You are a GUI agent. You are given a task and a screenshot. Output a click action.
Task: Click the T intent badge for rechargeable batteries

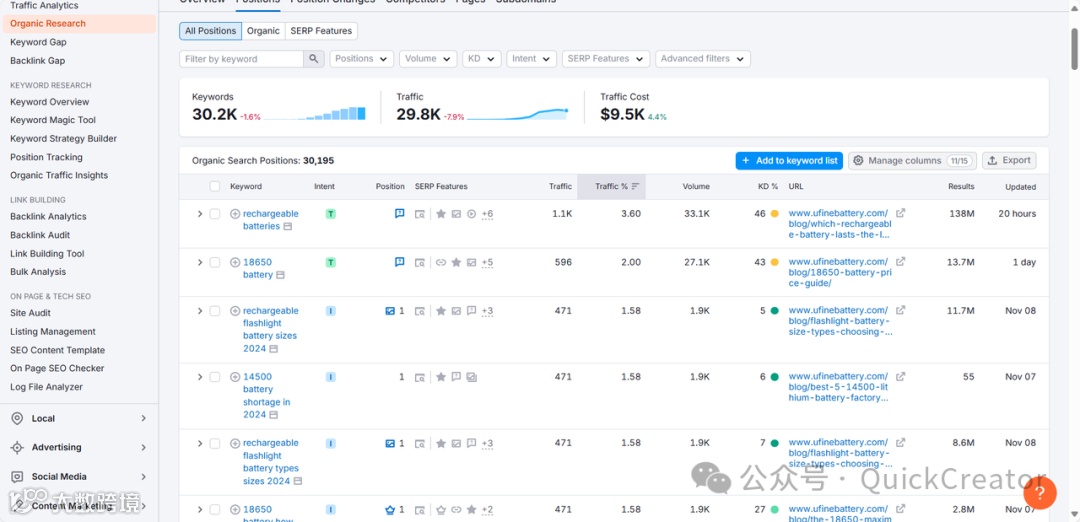(x=331, y=214)
